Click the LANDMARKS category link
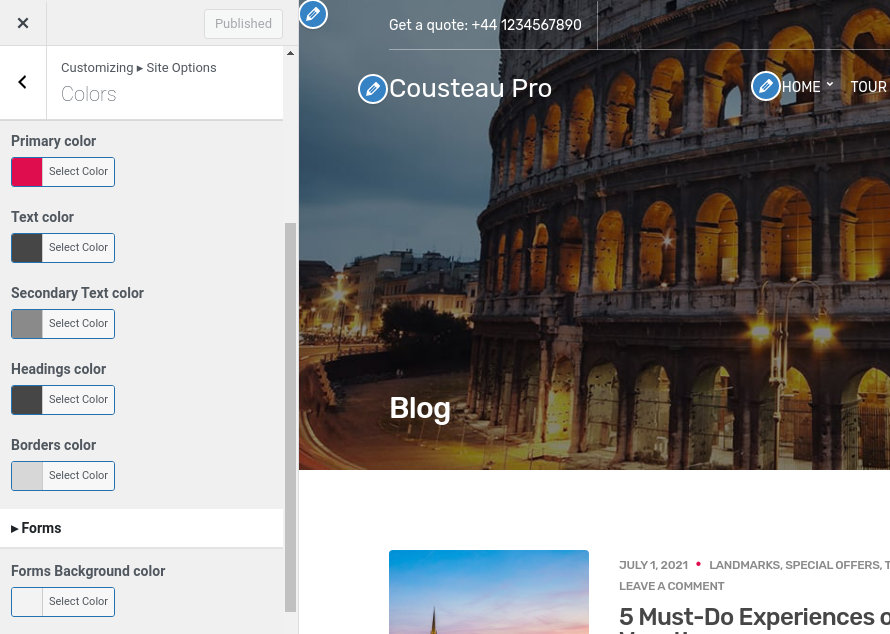Screen dimensions: 890x634 [745, 565]
